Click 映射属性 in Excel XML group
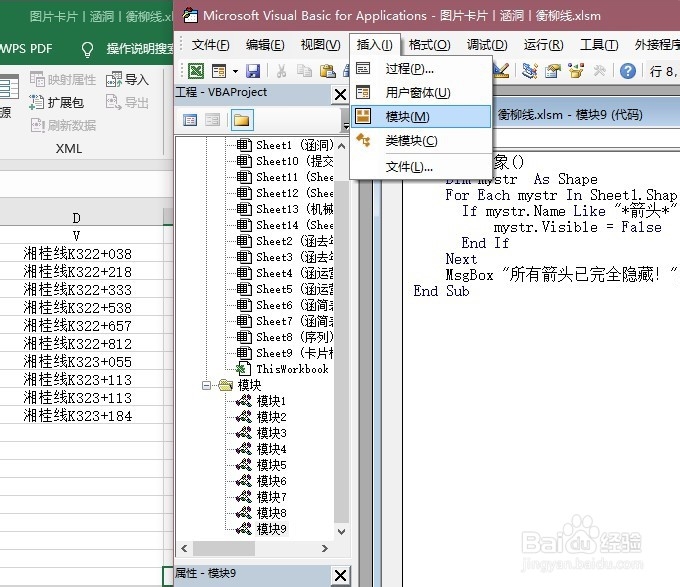Image resolution: width=680 pixels, height=587 pixels. point(63,79)
